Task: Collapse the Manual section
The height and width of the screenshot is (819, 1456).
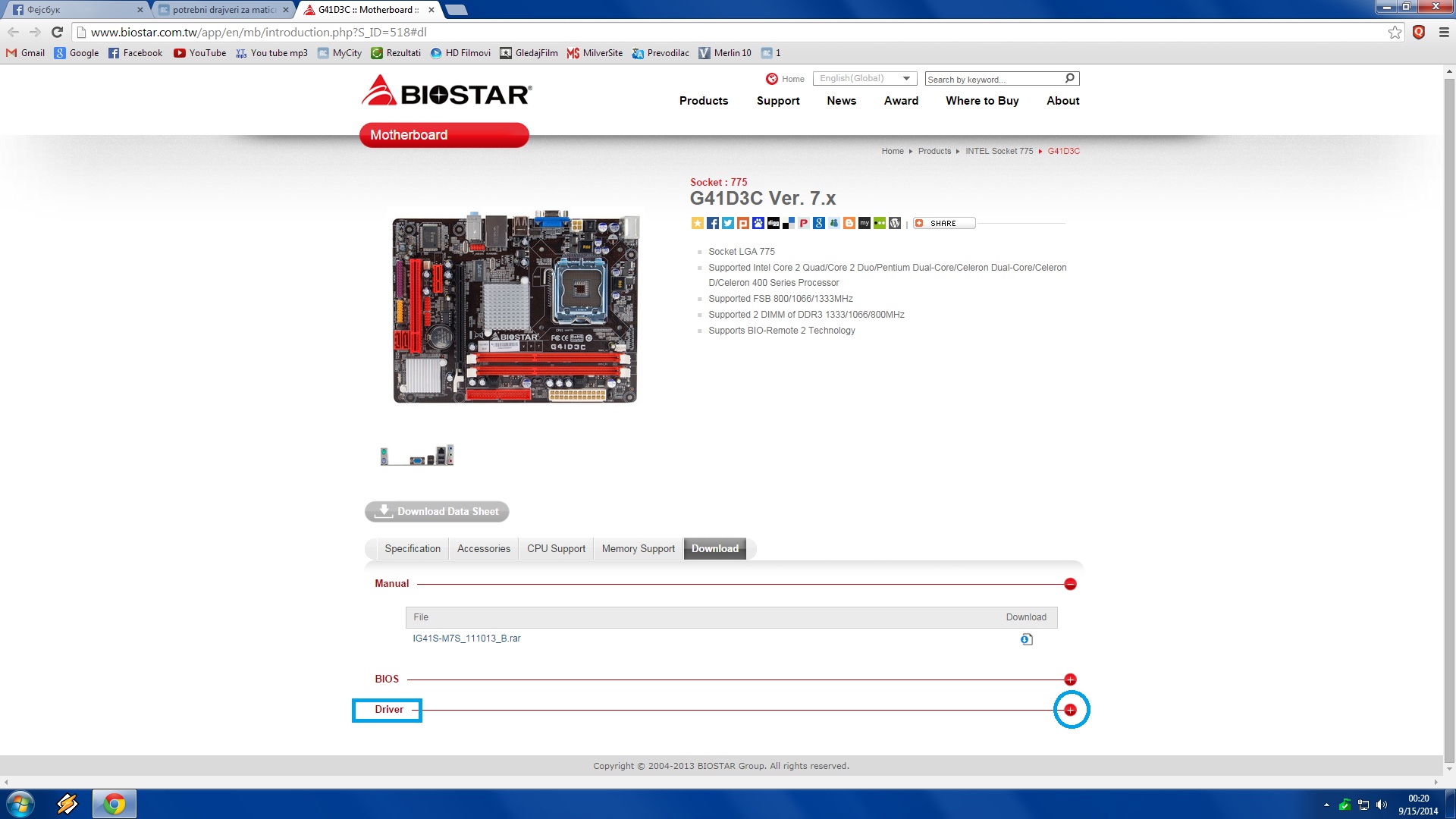Action: (x=1070, y=584)
